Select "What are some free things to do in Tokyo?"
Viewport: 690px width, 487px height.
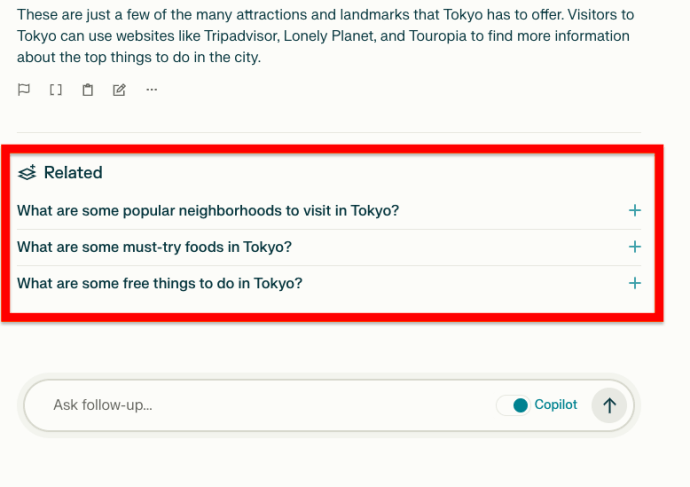(159, 283)
